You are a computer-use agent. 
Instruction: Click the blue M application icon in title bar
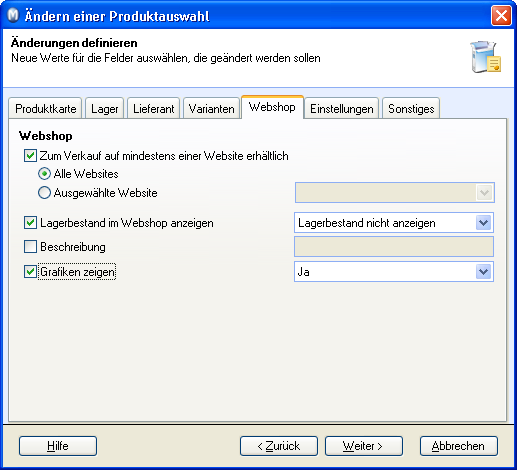(x=13, y=16)
